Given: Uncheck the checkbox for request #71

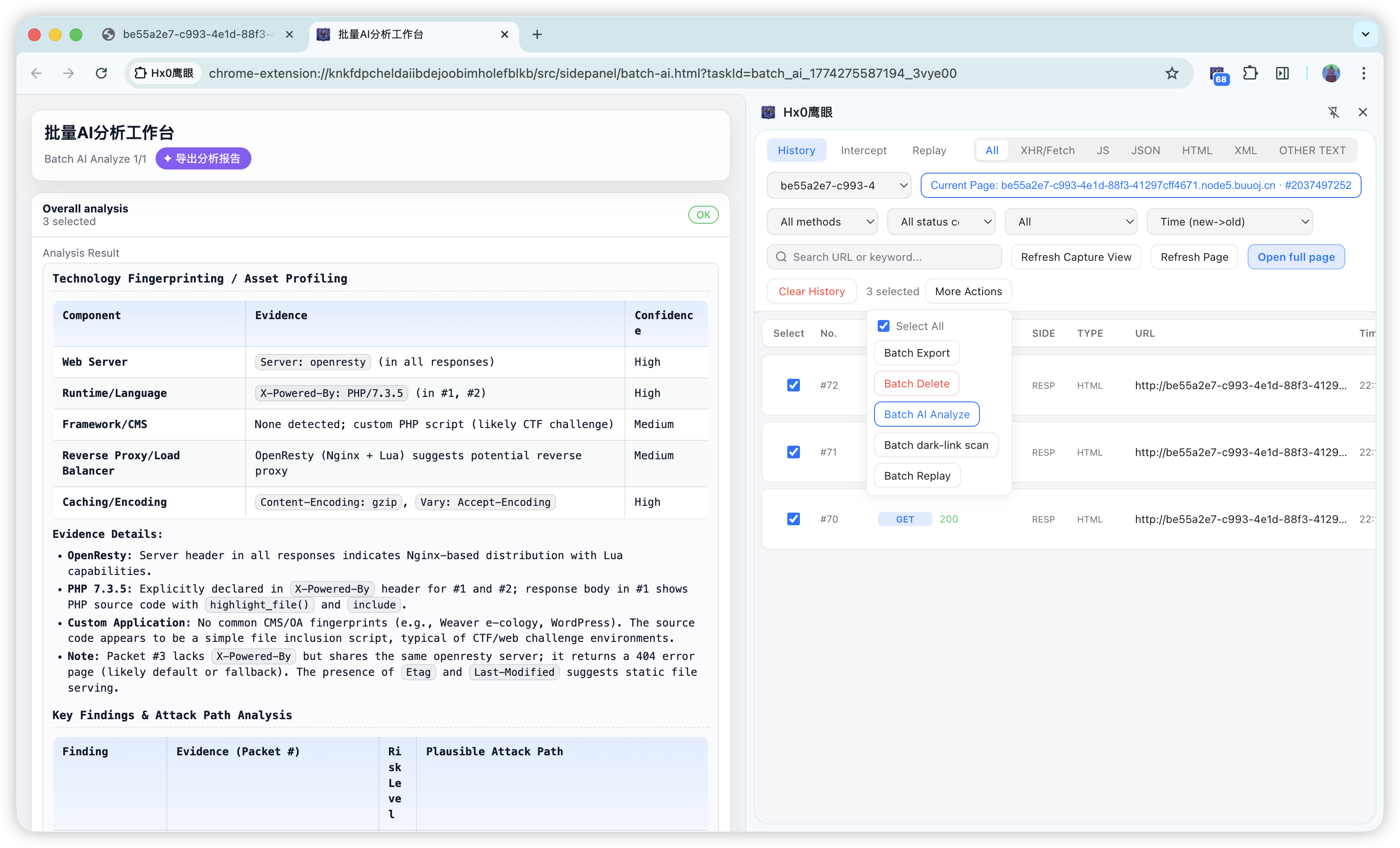Looking at the screenshot, I should 793,452.
